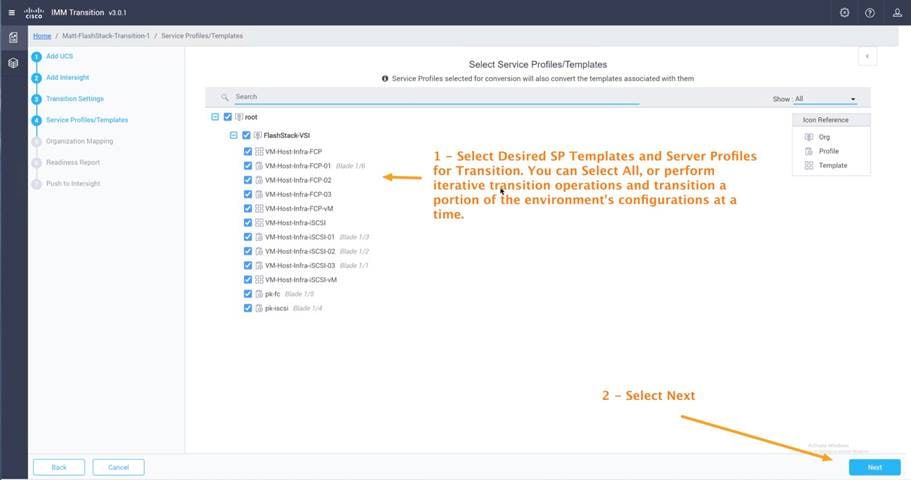Image resolution: width=911 pixels, height=480 pixels.
Task: Uncheck the VM-Host-Infra-iSCSI-02 checkbox
Action: pyautogui.click(x=248, y=251)
